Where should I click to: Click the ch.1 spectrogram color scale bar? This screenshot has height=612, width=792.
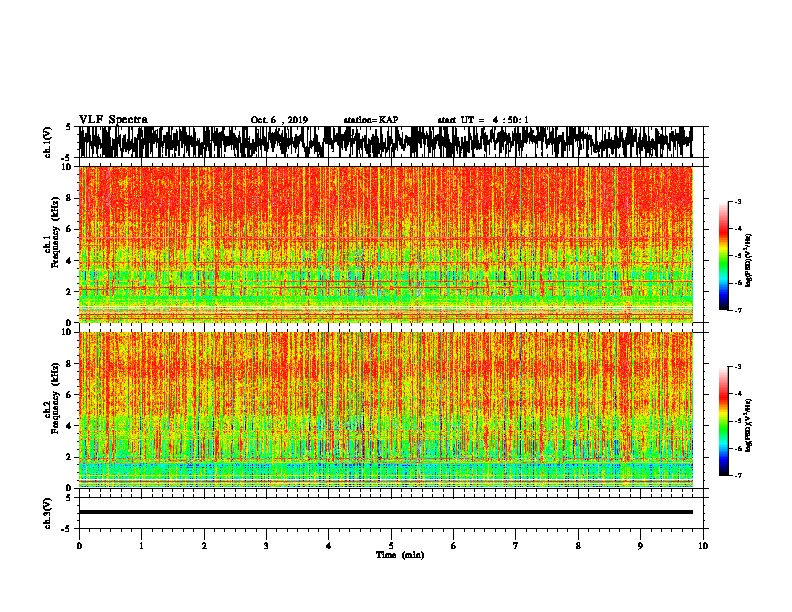[x=724, y=256]
